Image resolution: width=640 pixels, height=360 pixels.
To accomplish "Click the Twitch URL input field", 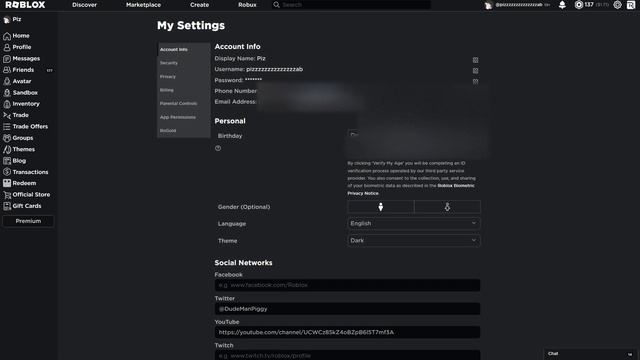I will [347, 355].
